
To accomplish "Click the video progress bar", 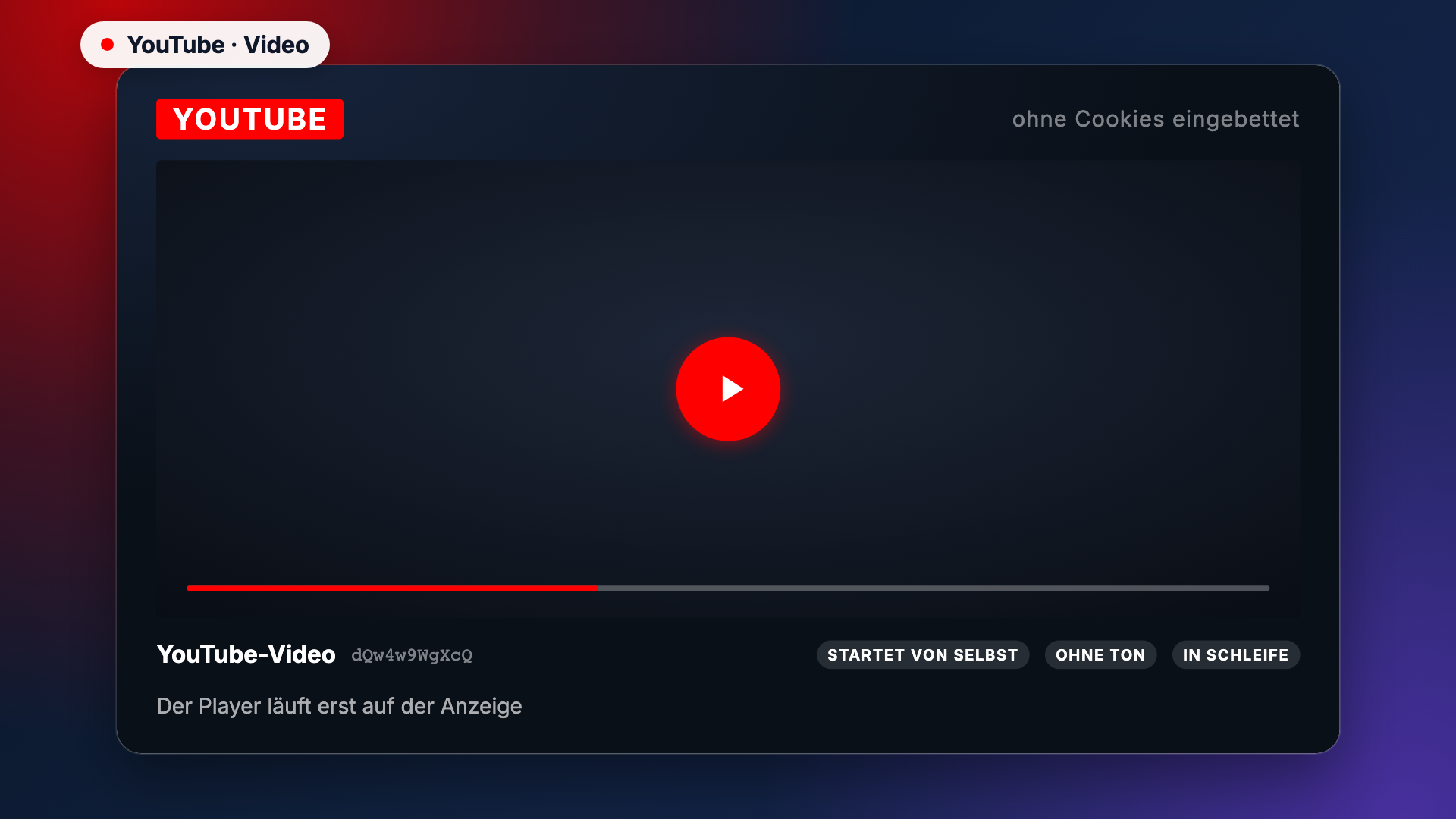I will coord(728,588).
